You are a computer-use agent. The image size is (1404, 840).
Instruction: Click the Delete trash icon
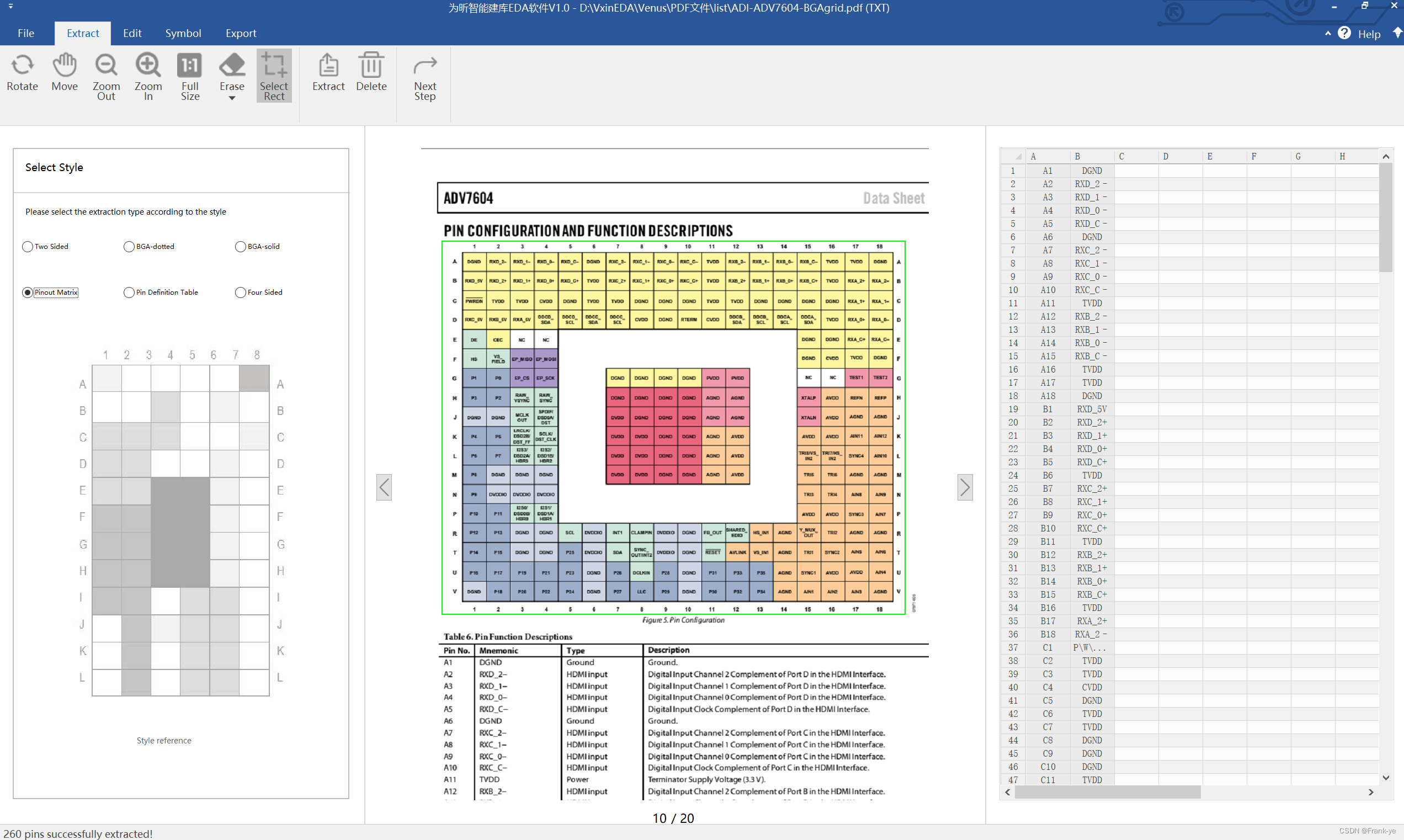pos(371,66)
